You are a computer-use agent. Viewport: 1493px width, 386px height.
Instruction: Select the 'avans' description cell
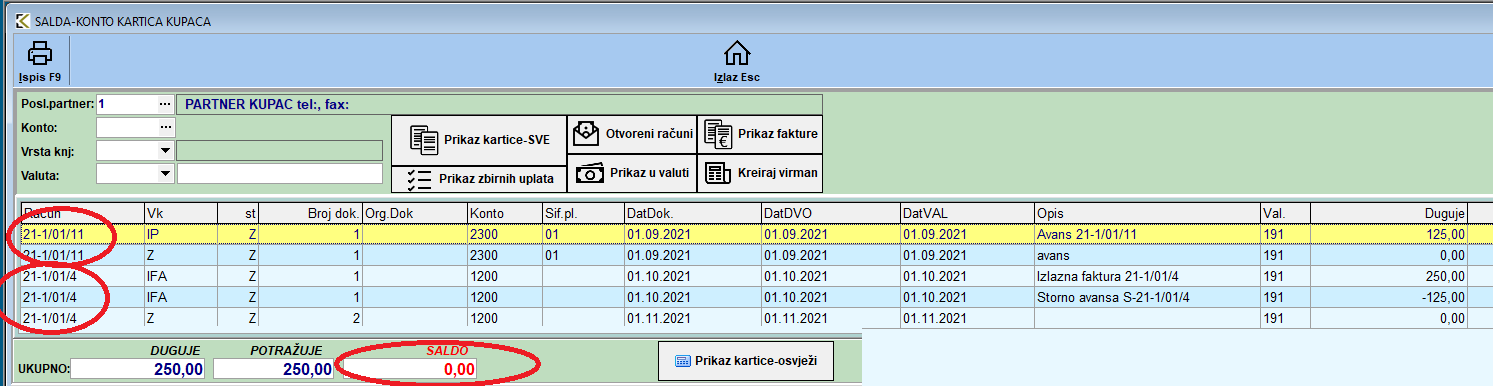pyautogui.click(x=1147, y=255)
